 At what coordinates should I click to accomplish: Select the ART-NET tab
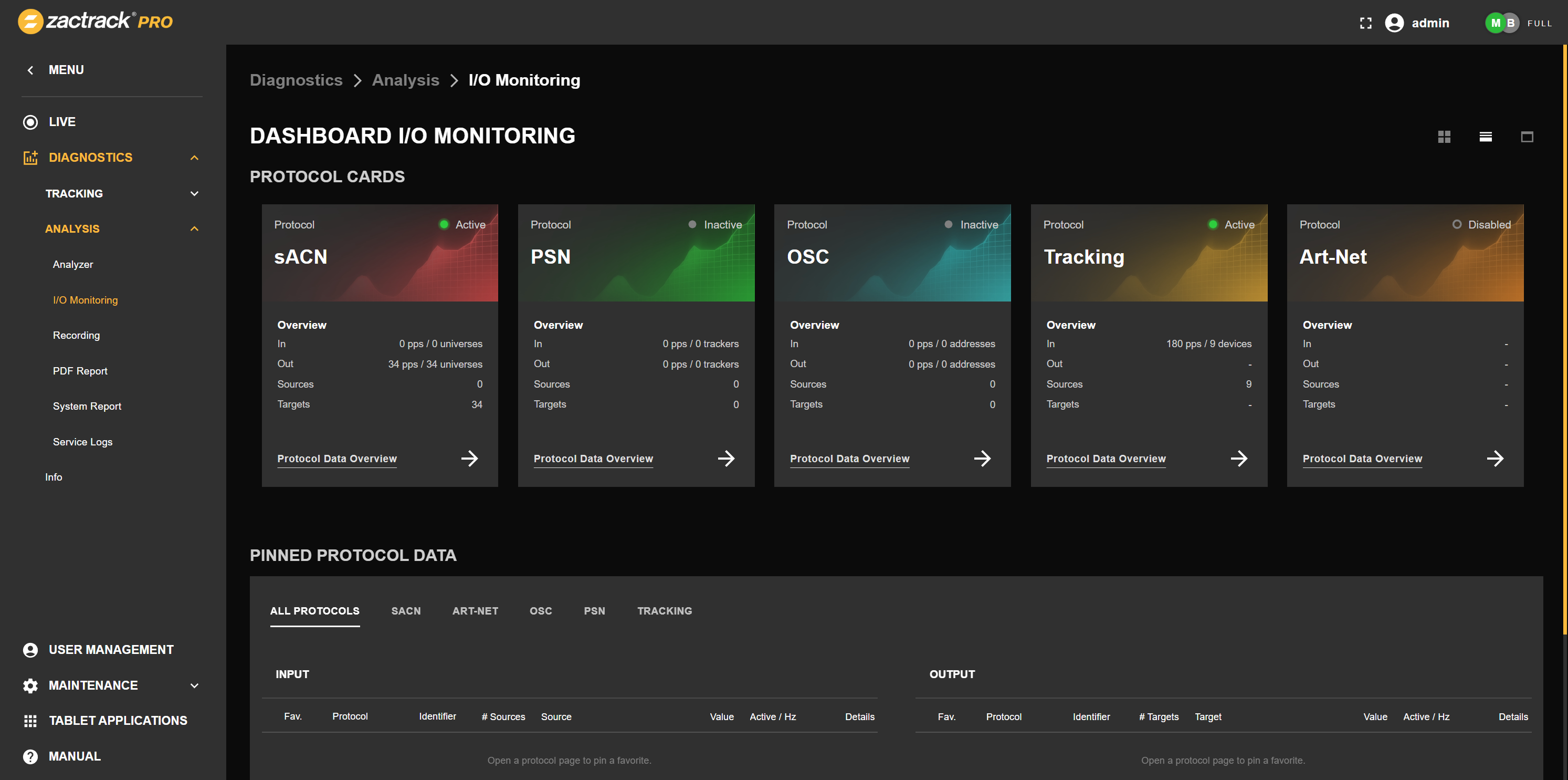pyautogui.click(x=475, y=611)
